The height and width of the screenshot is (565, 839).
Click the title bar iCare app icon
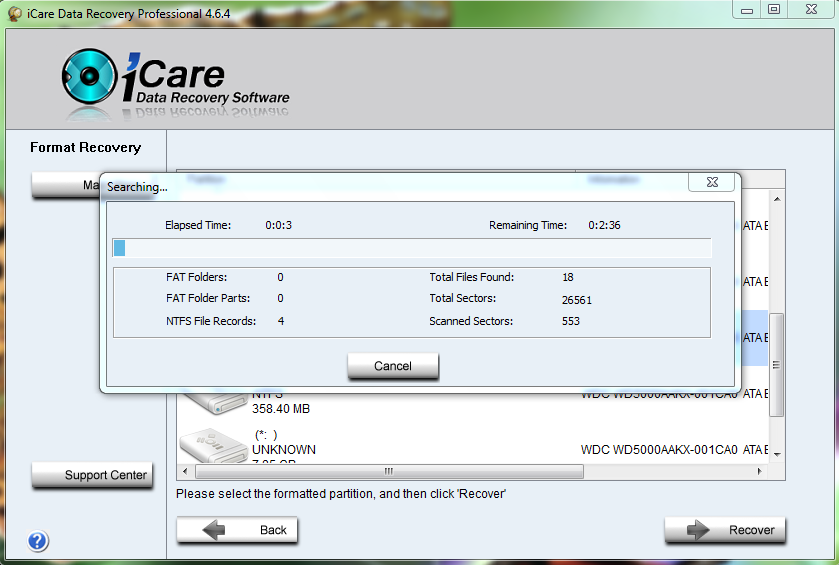pos(14,14)
